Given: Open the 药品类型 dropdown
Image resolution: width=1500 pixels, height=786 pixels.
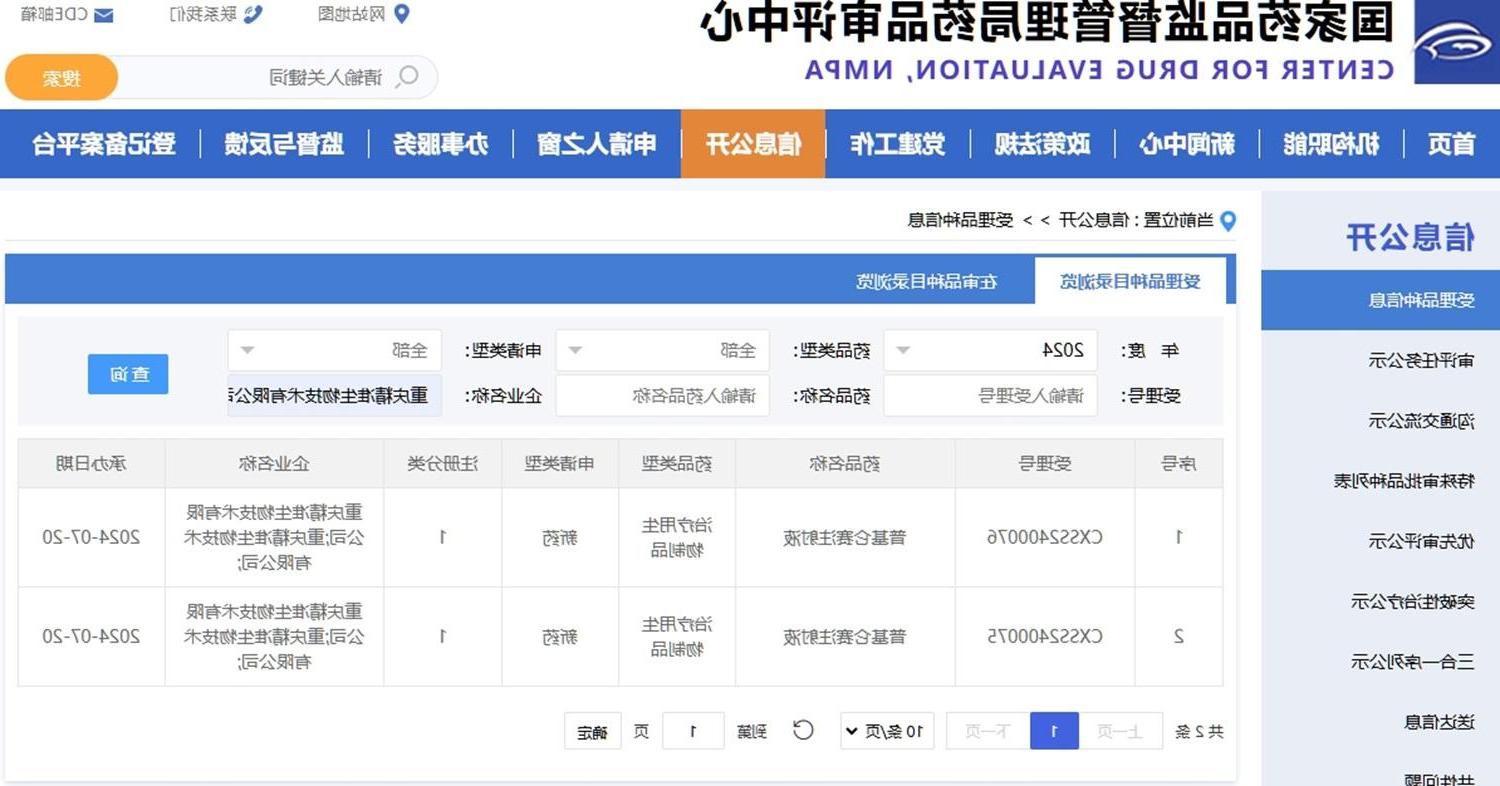Looking at the screenshot, I should 663,351.
